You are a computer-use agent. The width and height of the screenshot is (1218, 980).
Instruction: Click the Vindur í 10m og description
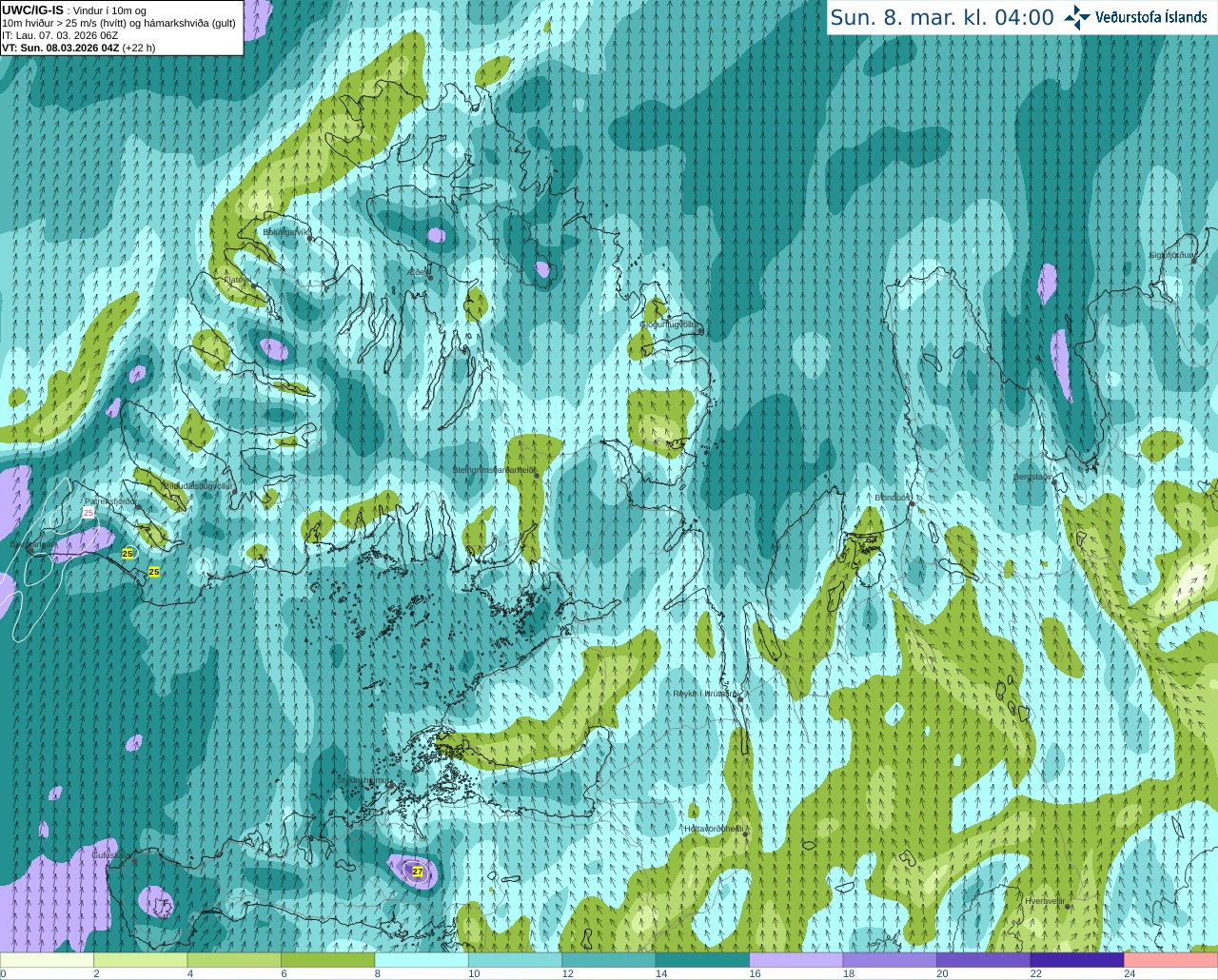(x=109, y=10)
